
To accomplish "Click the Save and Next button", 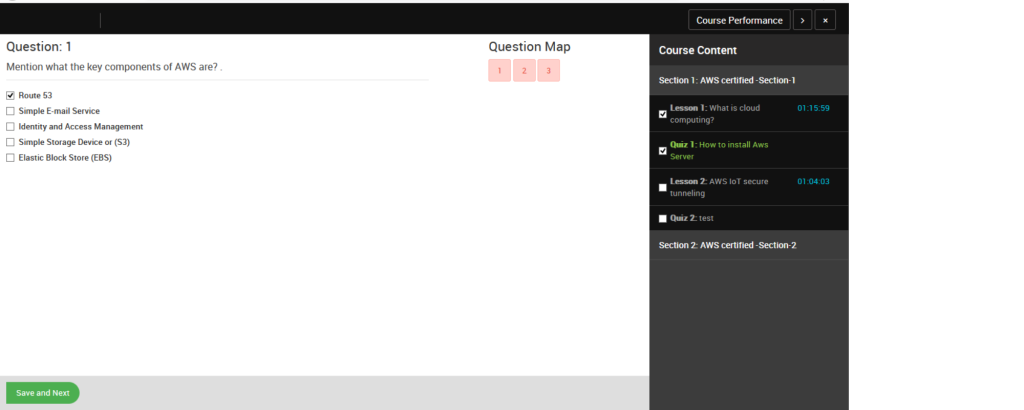I will pyautogui.click(x=42, y=393).
